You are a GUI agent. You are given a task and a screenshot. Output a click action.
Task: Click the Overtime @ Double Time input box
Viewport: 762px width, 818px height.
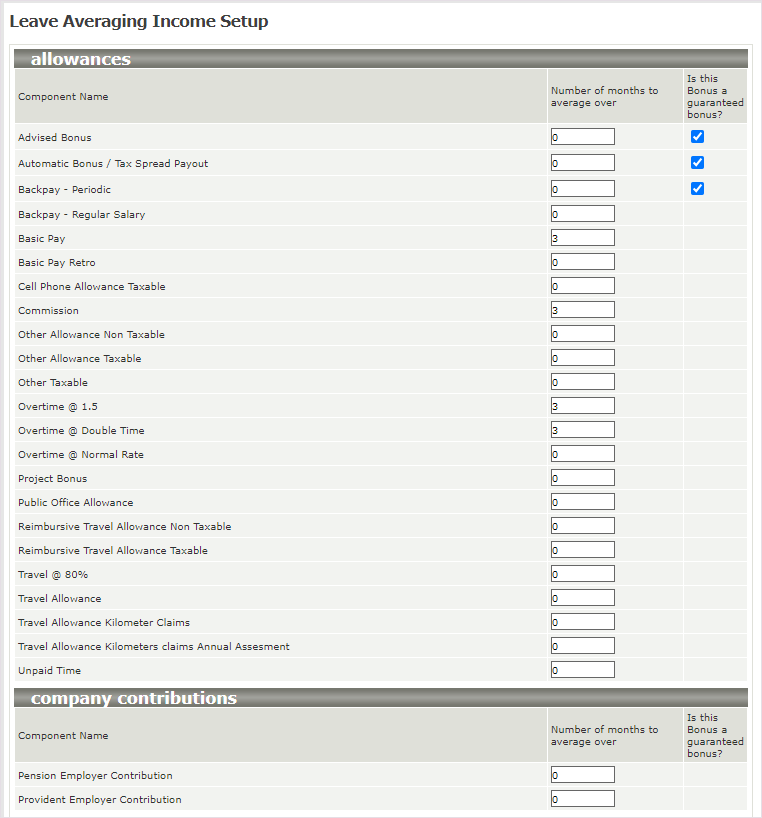point(582,430)
